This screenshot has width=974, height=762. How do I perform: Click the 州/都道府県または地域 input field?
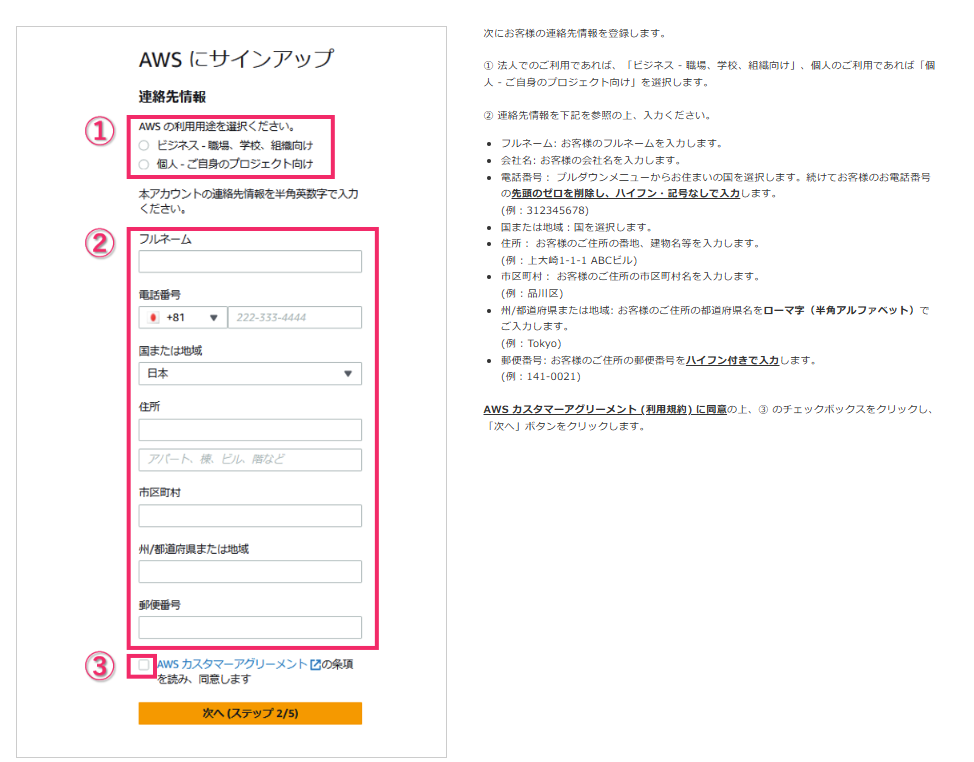[250, 571]
